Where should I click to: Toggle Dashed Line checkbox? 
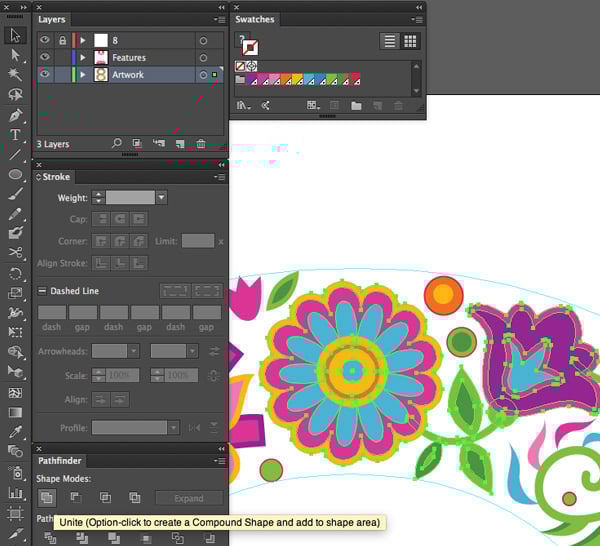pos(42,291)
